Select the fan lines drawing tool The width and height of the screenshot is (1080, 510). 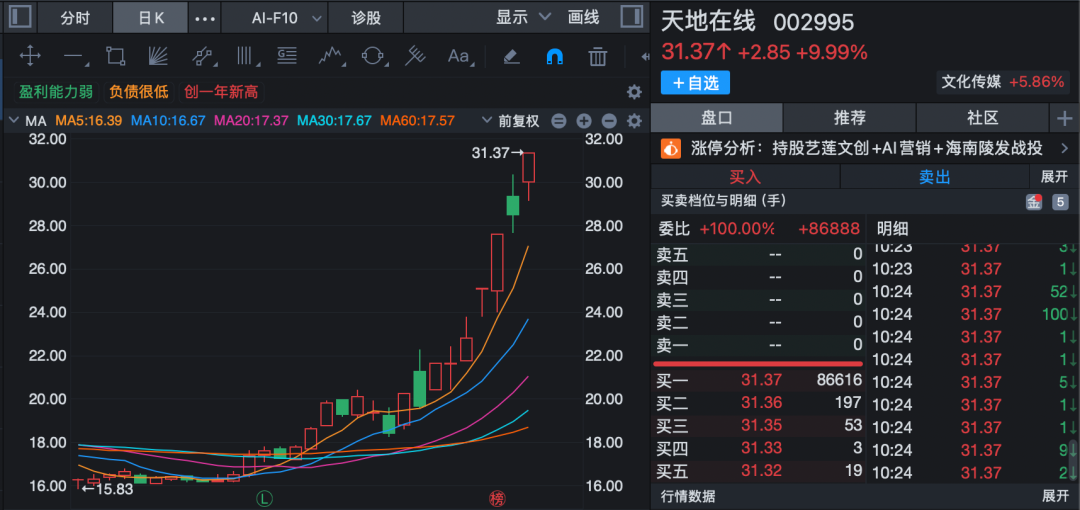157,56
